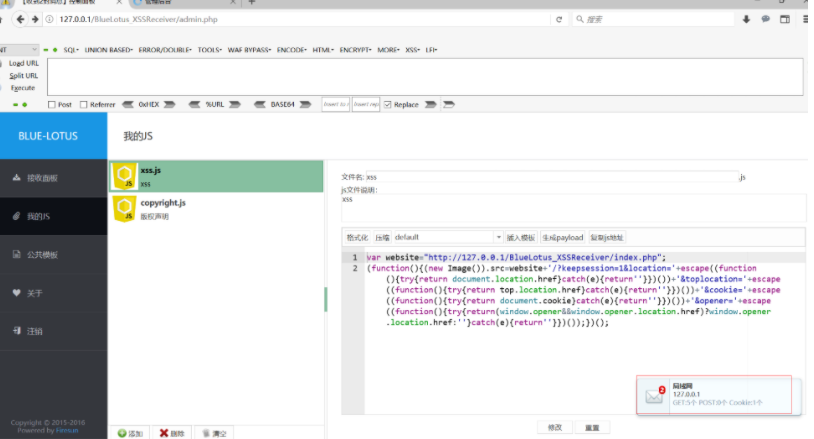Viewport: 814px width, 439px height.
Task: Expand the UNION BASED dropdown
Action: click(109, 50)
